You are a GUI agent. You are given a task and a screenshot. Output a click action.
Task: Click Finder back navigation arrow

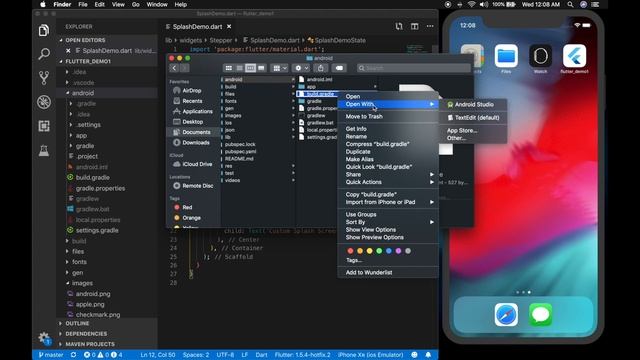[x=174, y=68]
